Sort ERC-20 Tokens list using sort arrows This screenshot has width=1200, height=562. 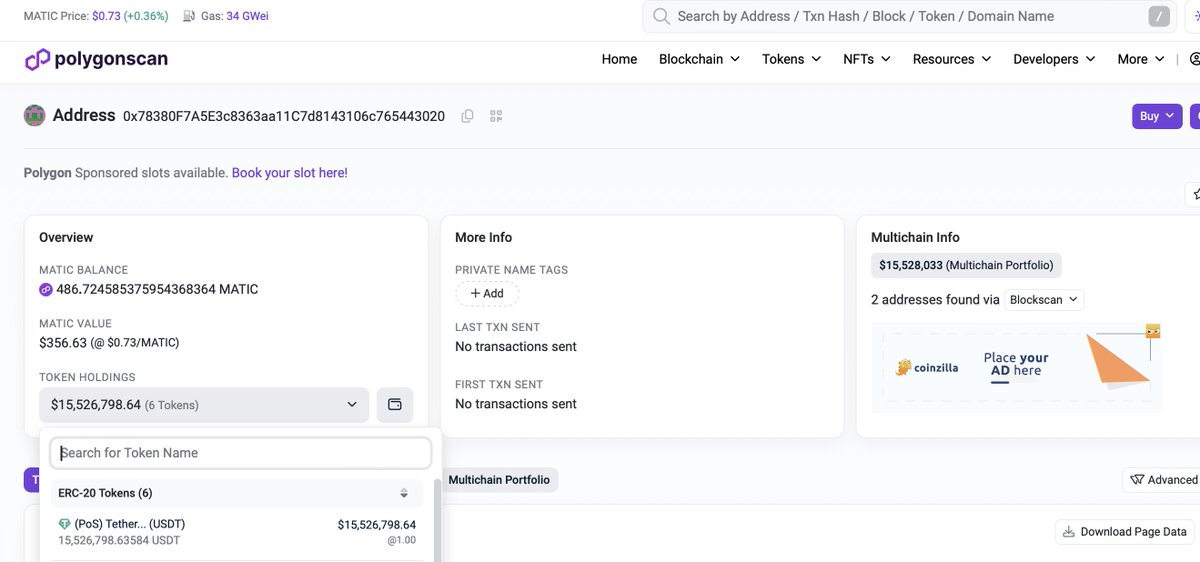404,493
